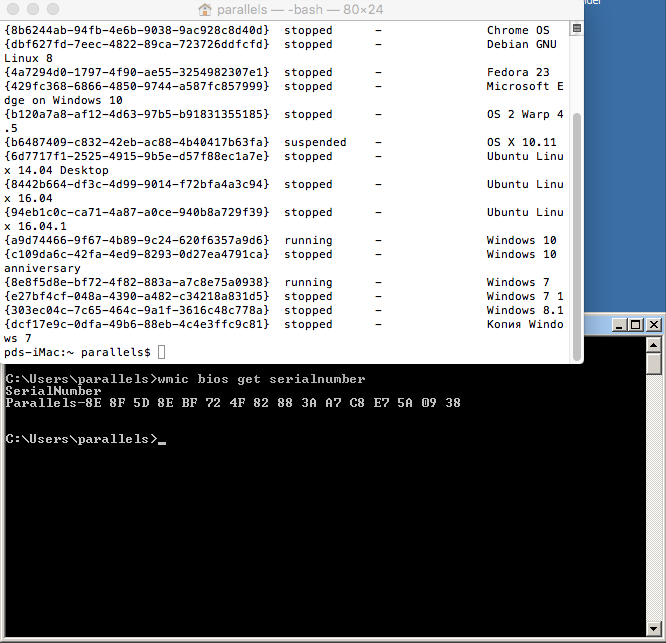This screenshot has height=643, width=666.
Task: Click the 'anniversary' wrapped text line
Action: pos(42,268)
